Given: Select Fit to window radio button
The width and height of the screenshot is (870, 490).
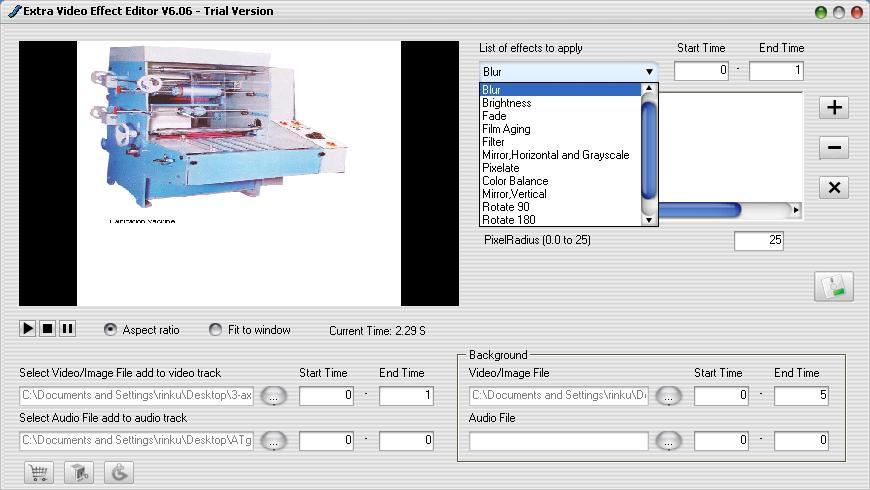Looking at the screenshot, I should click(x=215, y=330).
